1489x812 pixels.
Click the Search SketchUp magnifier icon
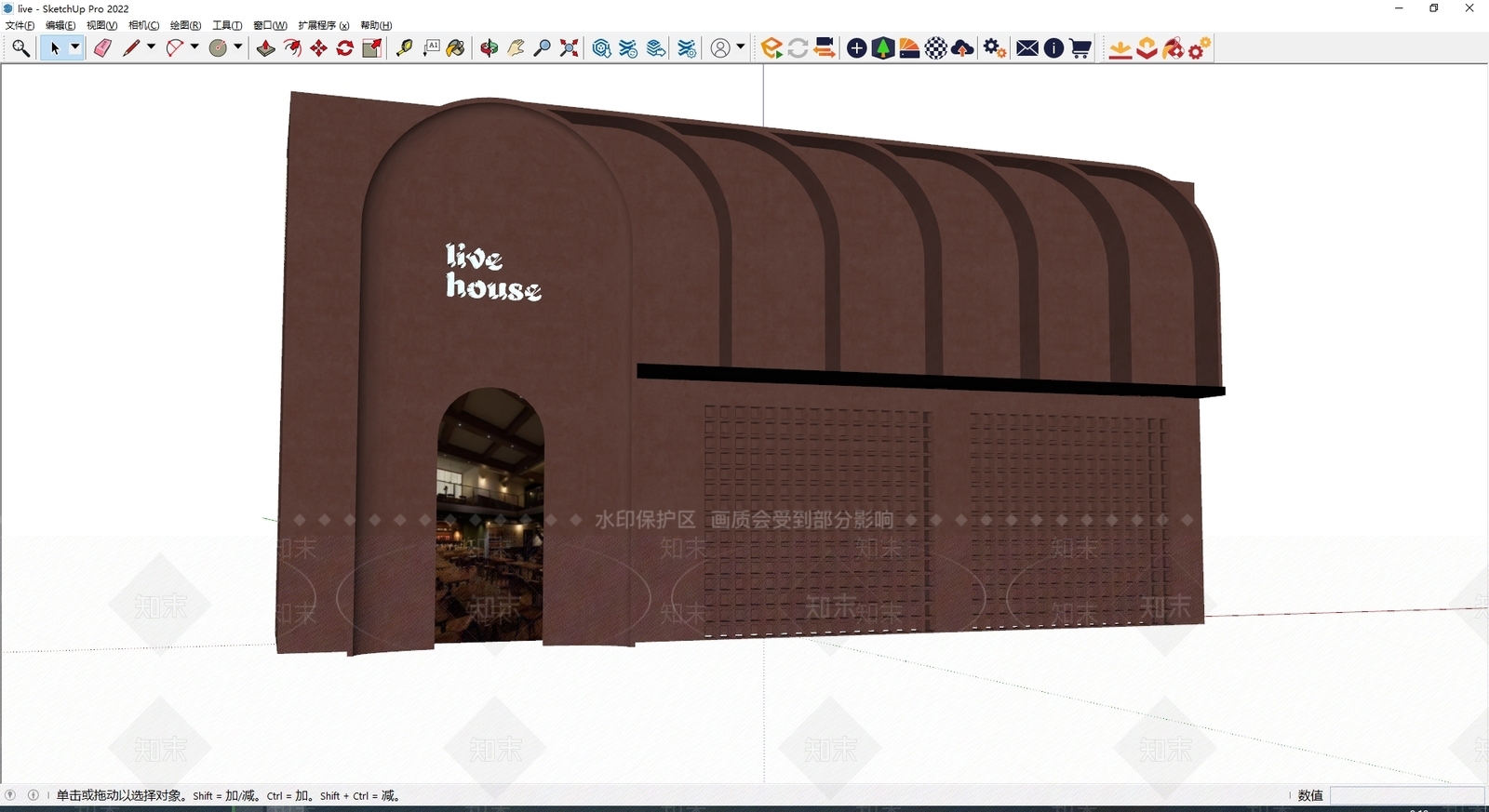tap(20, 48)
